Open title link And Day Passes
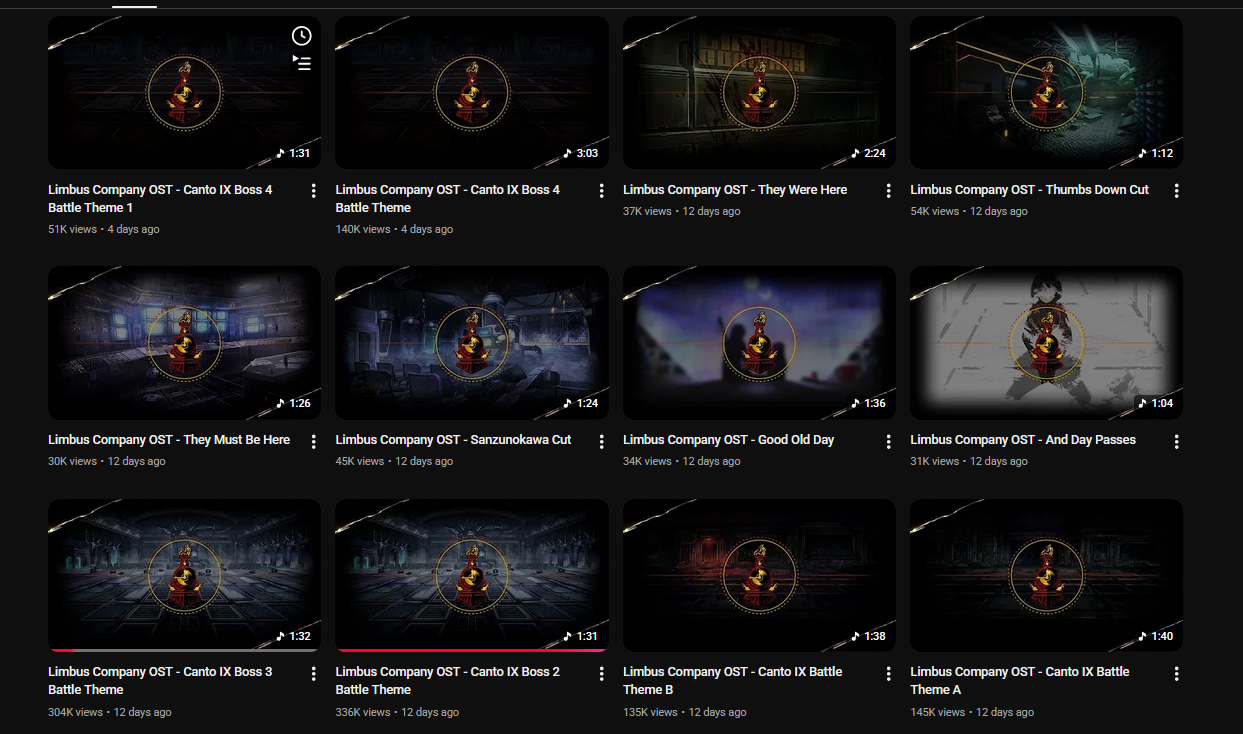This screenshot has width=1243, height=734. [1023, 439]
